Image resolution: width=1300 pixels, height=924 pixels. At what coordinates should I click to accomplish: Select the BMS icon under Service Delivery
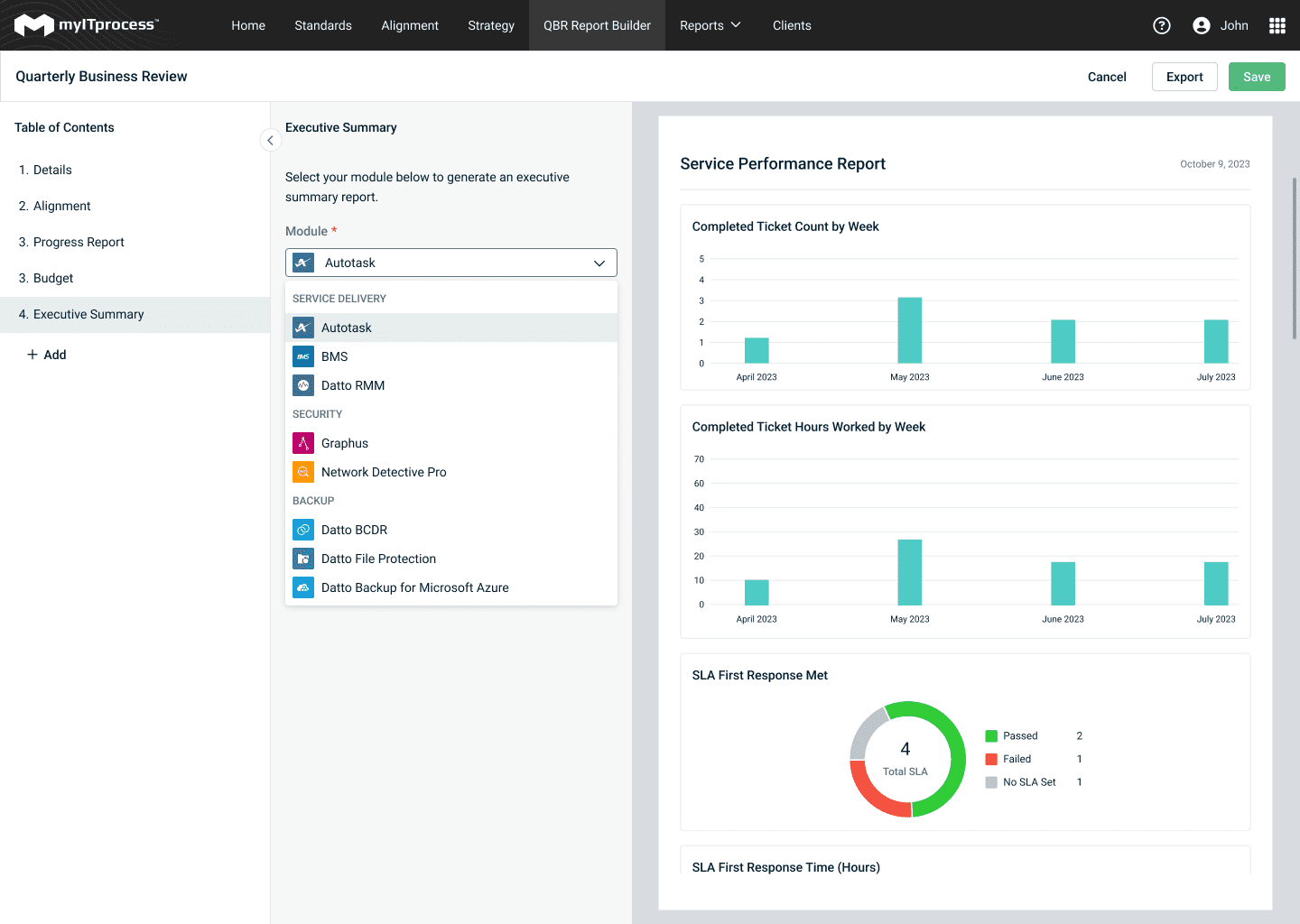pos(302,356)
